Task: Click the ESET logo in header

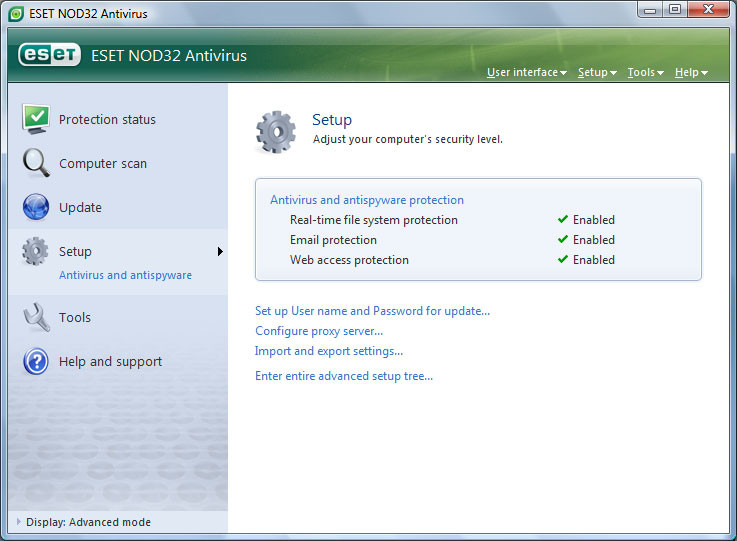Action: point(49,55)
